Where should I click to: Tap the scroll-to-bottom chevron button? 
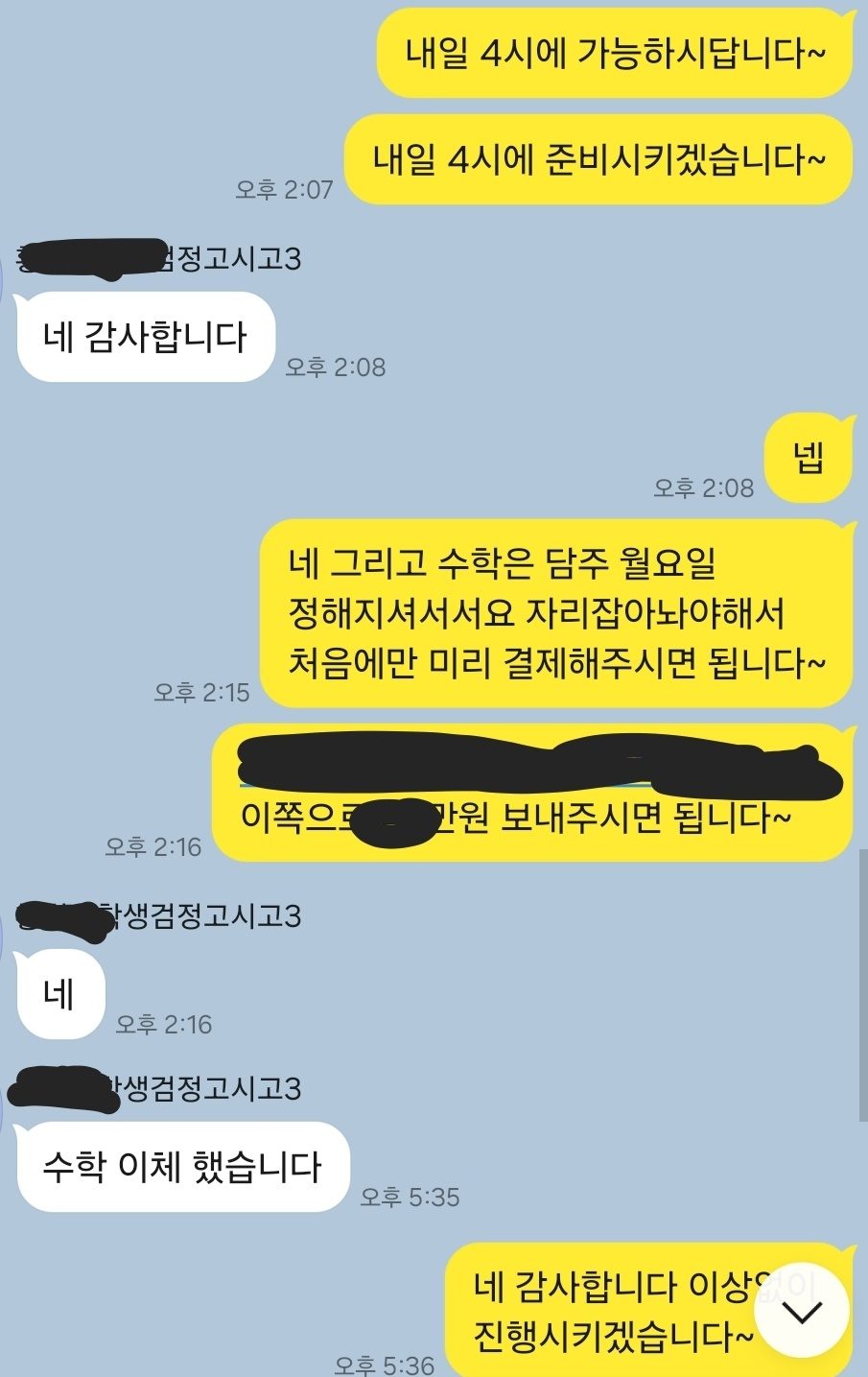(x=802, y=1311)
